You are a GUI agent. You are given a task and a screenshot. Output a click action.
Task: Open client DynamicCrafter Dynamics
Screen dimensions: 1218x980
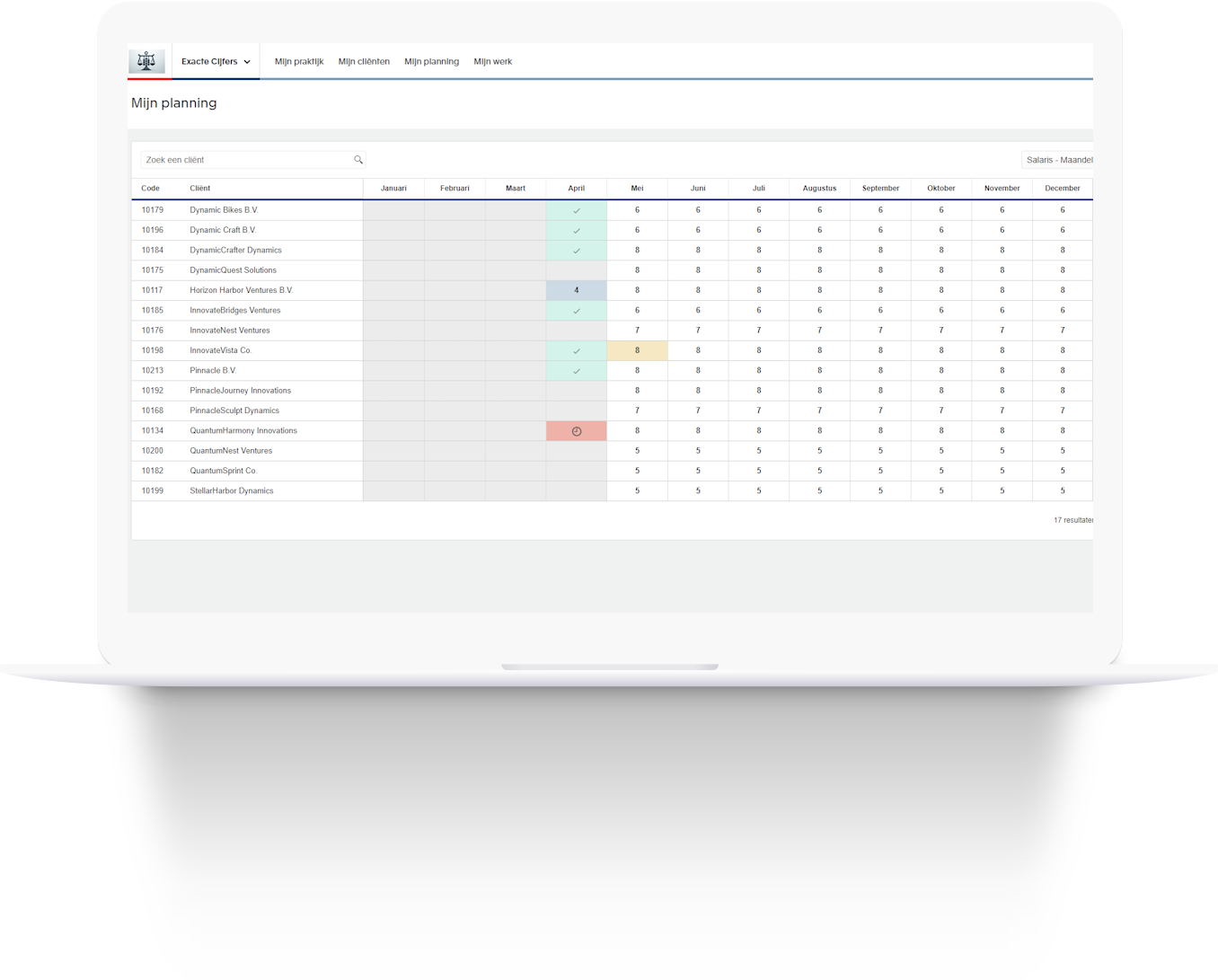[235, 250]
